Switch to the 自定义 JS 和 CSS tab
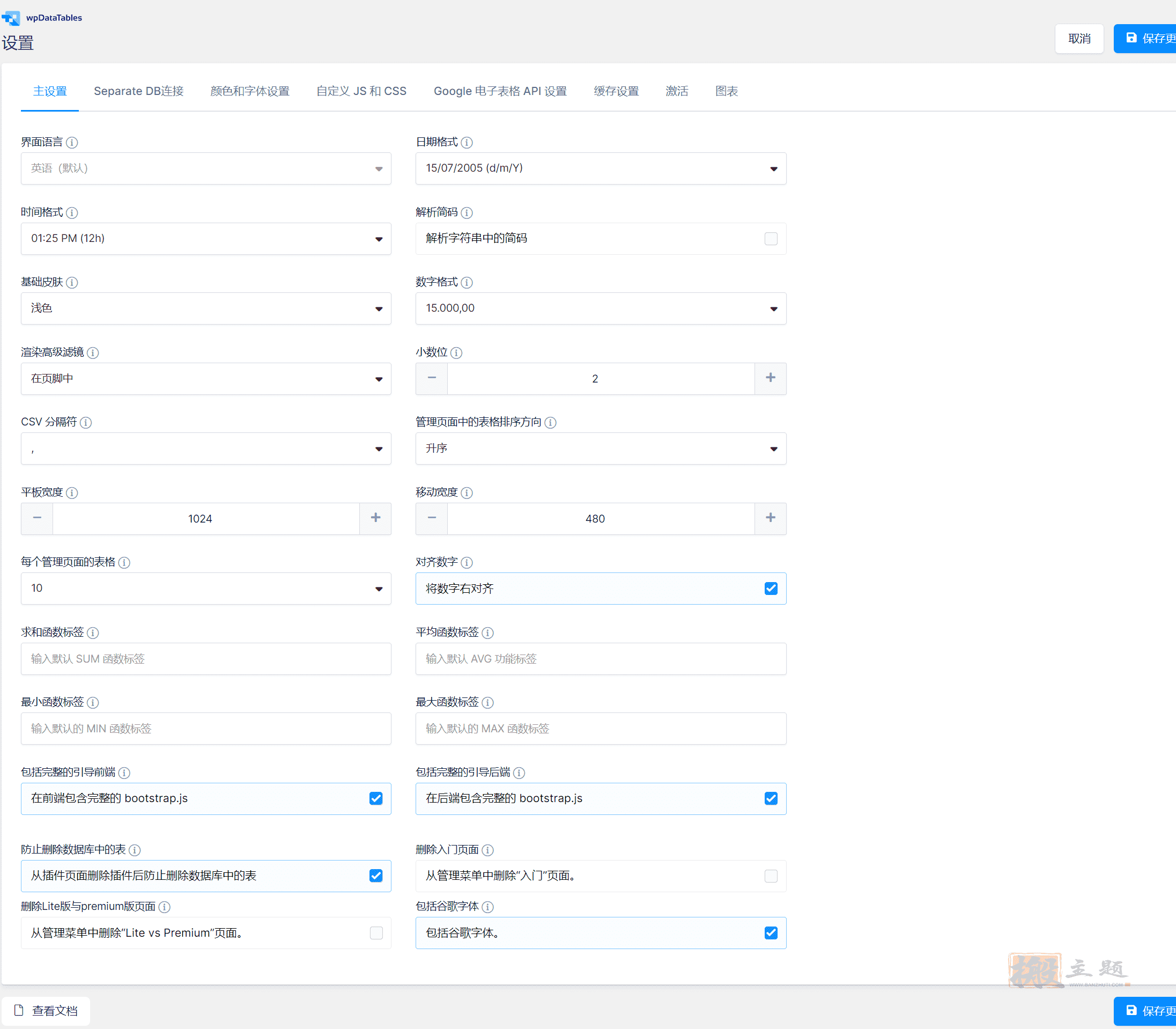Viewport: 1176px width, 1029px height. click(361, 91)
